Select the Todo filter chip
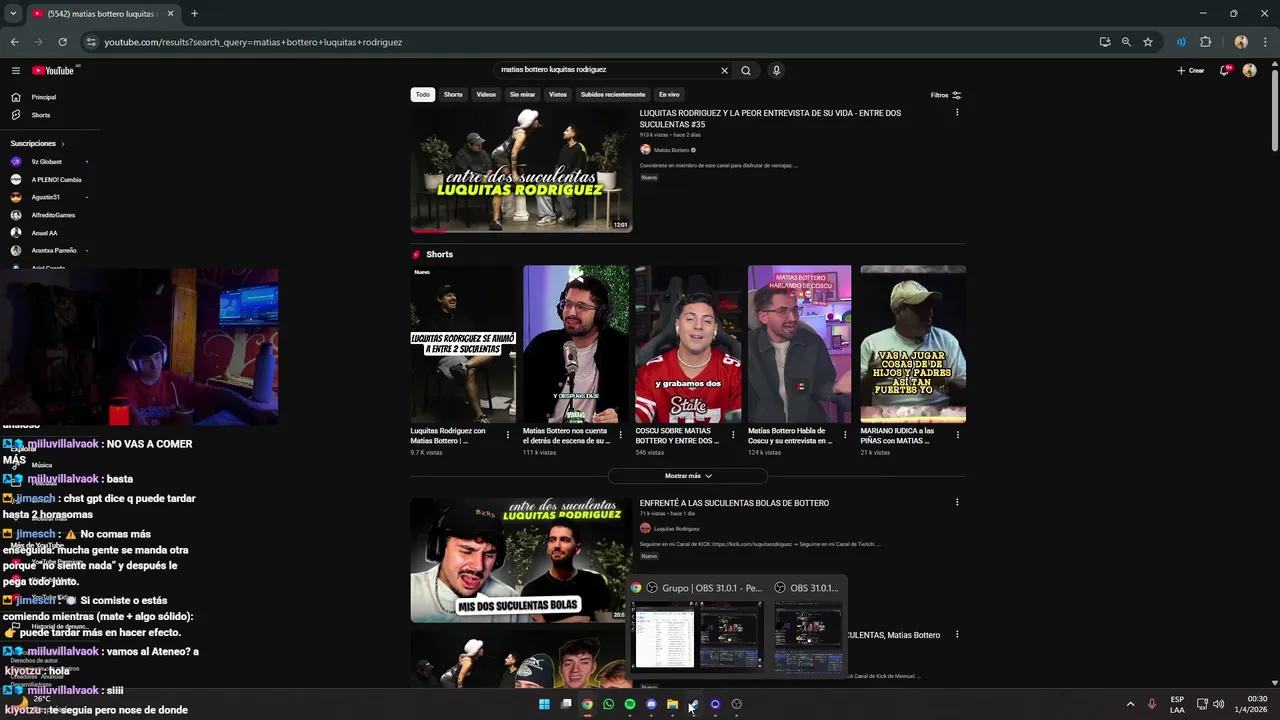This screenshot has width=1280, height=720. click(423, 94)
